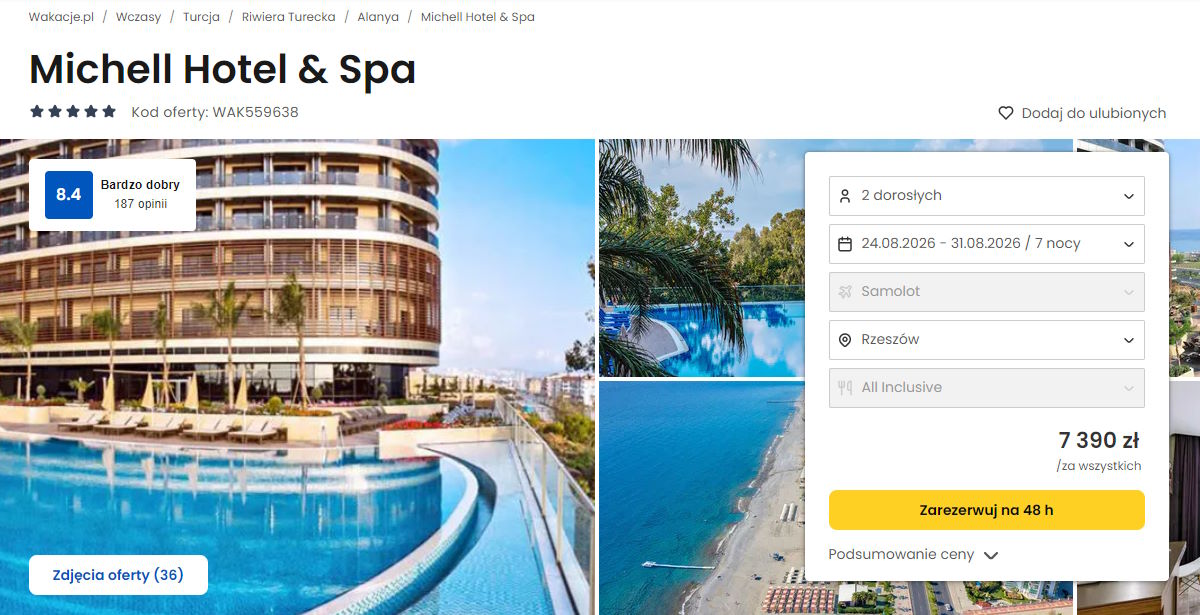Image resolution: width=1200 pixels, height=615 pixels.
Task: Open the 187 opinii reviews link
Action: coord(140,204)
